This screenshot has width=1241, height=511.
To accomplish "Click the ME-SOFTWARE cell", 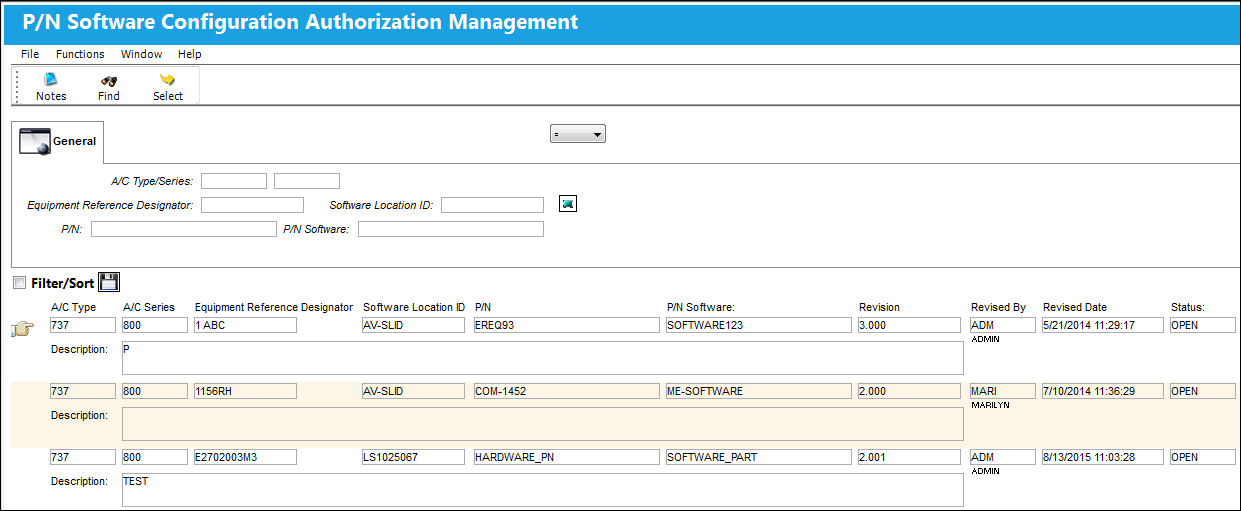I will [x=759, y=391].
